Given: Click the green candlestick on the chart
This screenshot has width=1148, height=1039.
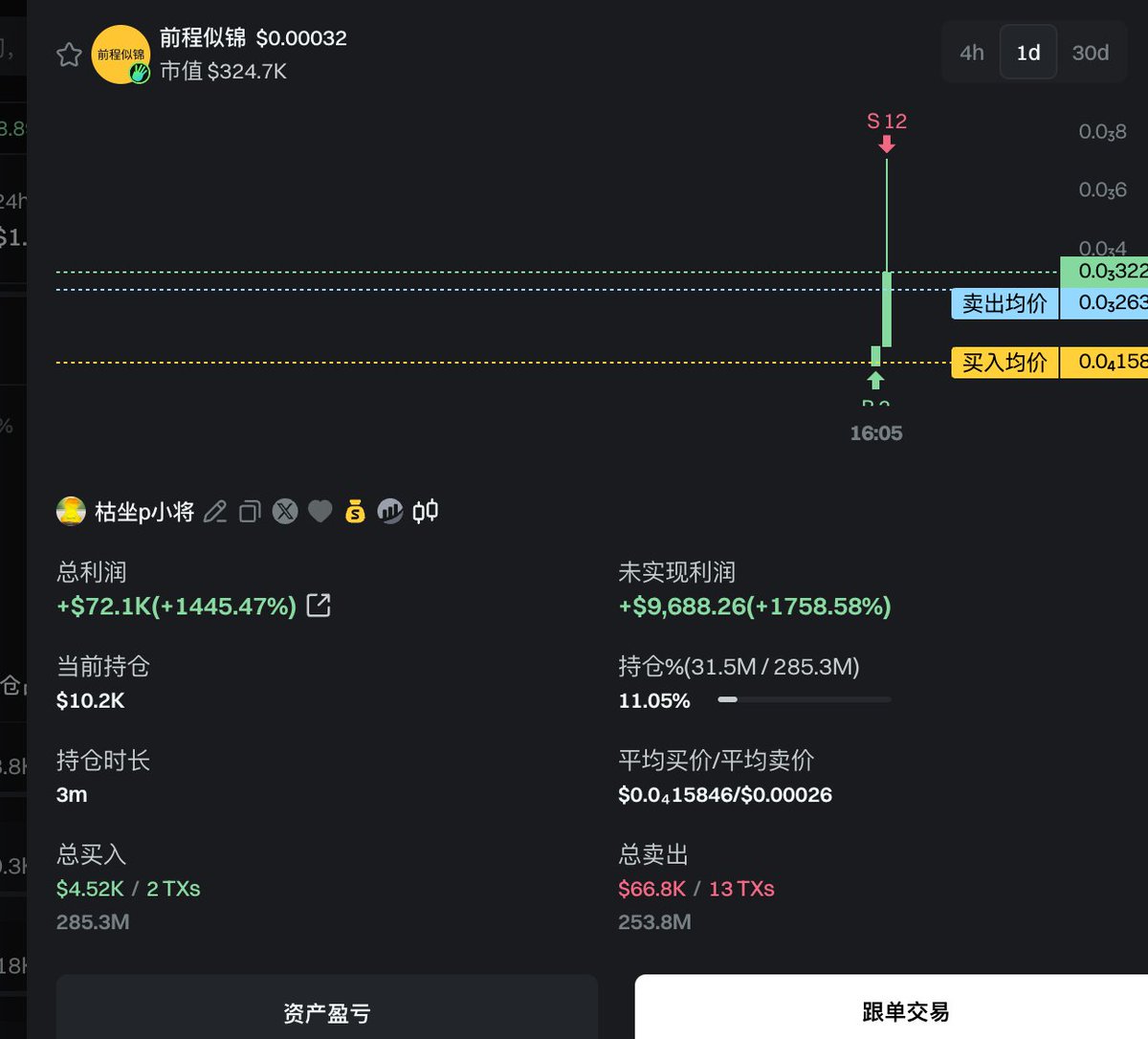Looking at the screenshot, I should coord(887,309).
